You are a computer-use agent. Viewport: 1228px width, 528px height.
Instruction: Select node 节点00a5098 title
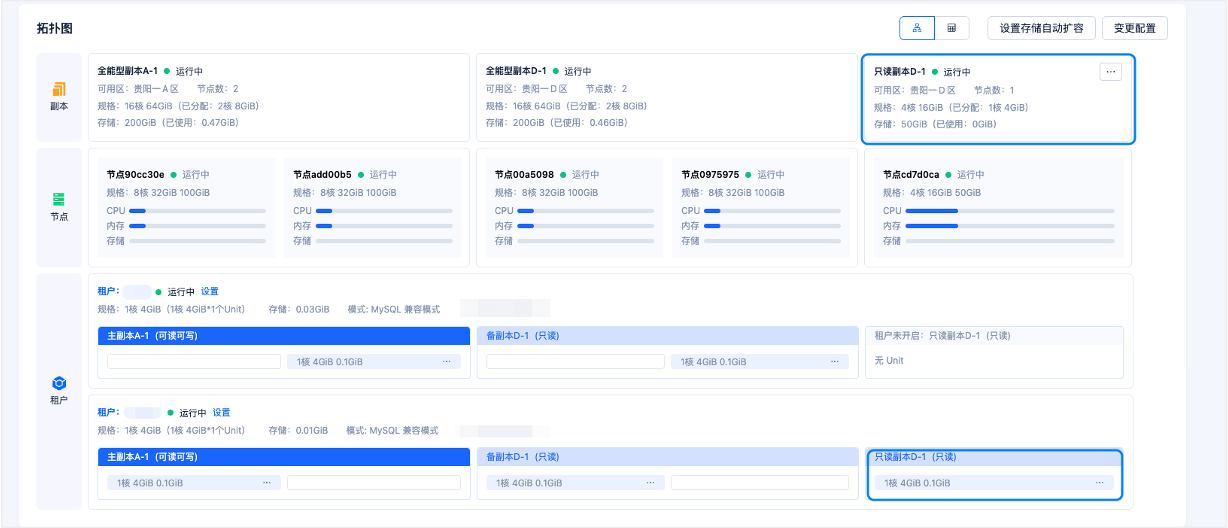coord(524,174)
